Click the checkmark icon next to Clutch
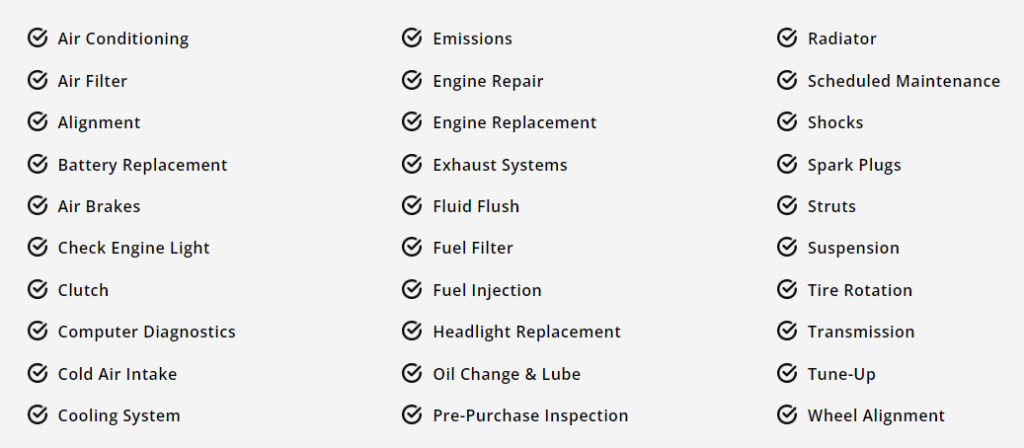 pos(37,289)
